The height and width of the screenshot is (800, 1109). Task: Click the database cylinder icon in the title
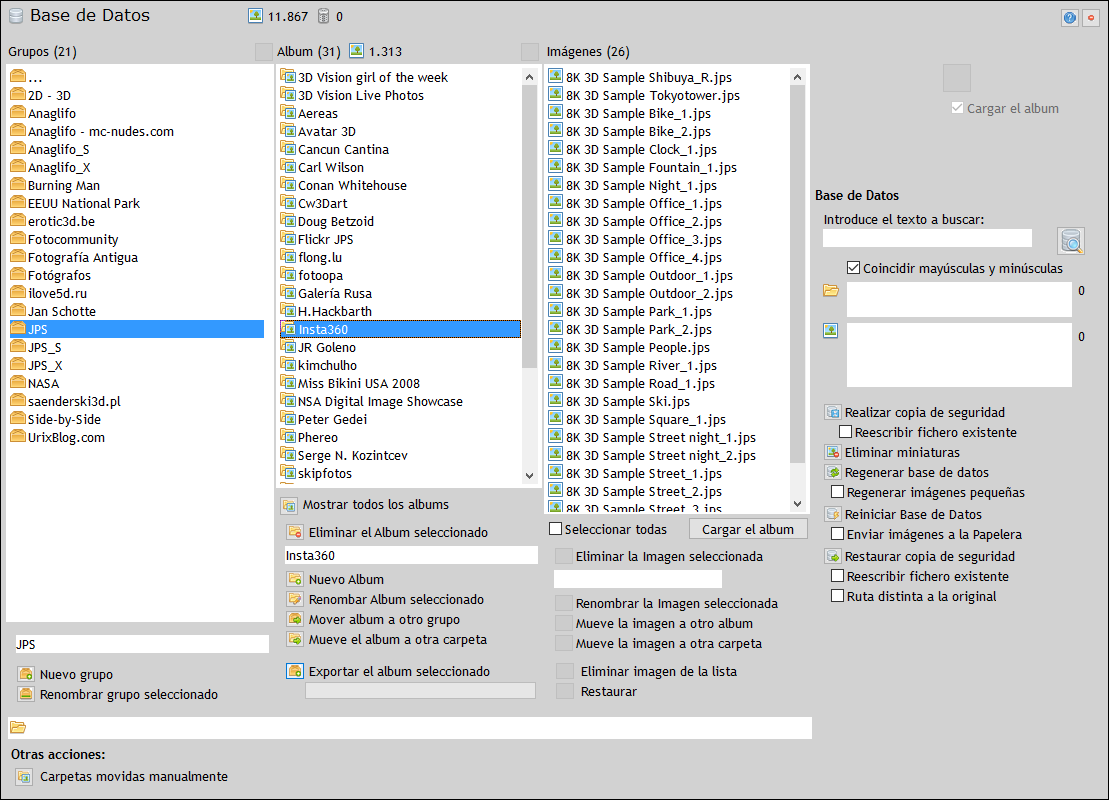click(x=16, y=16)
